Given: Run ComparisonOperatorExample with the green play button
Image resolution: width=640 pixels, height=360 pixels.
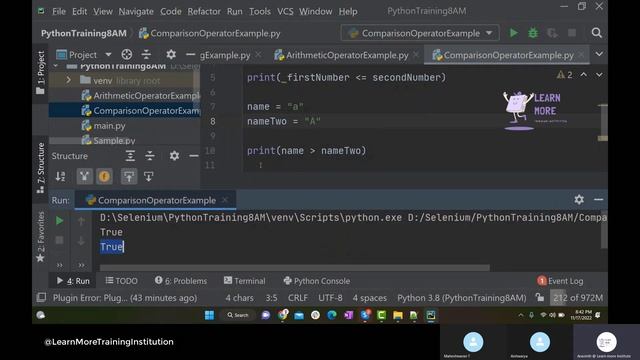Looking at the screenshot, I should click(x=513, y=33).
